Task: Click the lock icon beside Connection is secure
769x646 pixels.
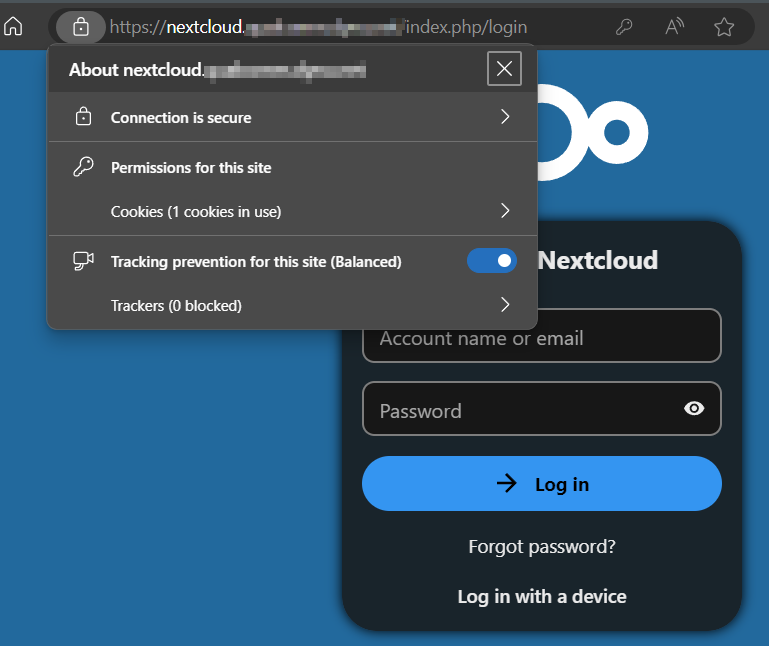Action: (83, 117)
